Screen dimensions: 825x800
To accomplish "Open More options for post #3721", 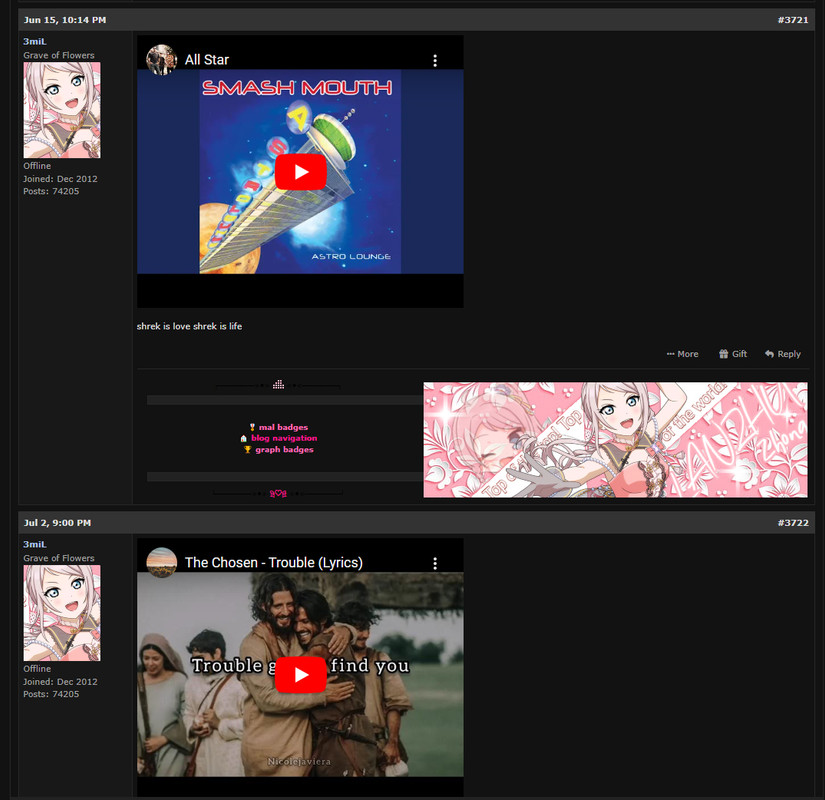I will [x=682, y=354].
